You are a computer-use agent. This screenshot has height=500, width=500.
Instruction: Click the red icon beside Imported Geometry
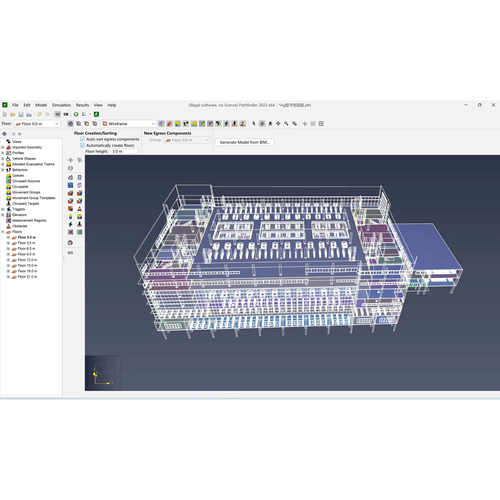(9, 147)
